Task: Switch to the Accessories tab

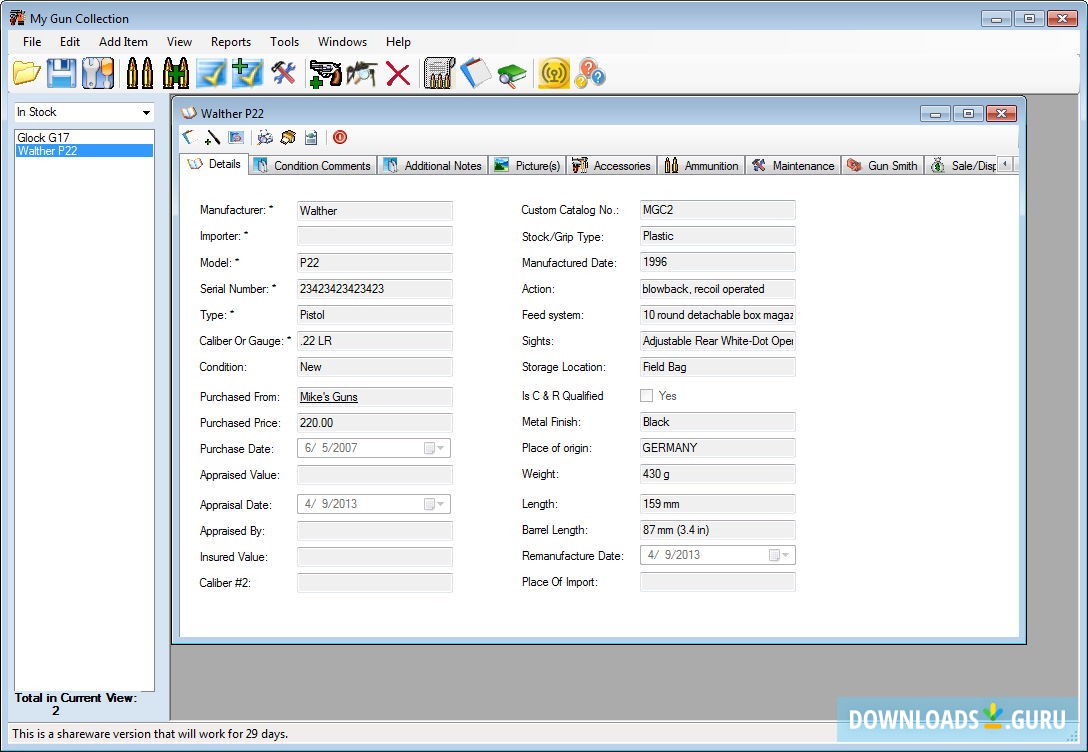Action: (611, 166)
